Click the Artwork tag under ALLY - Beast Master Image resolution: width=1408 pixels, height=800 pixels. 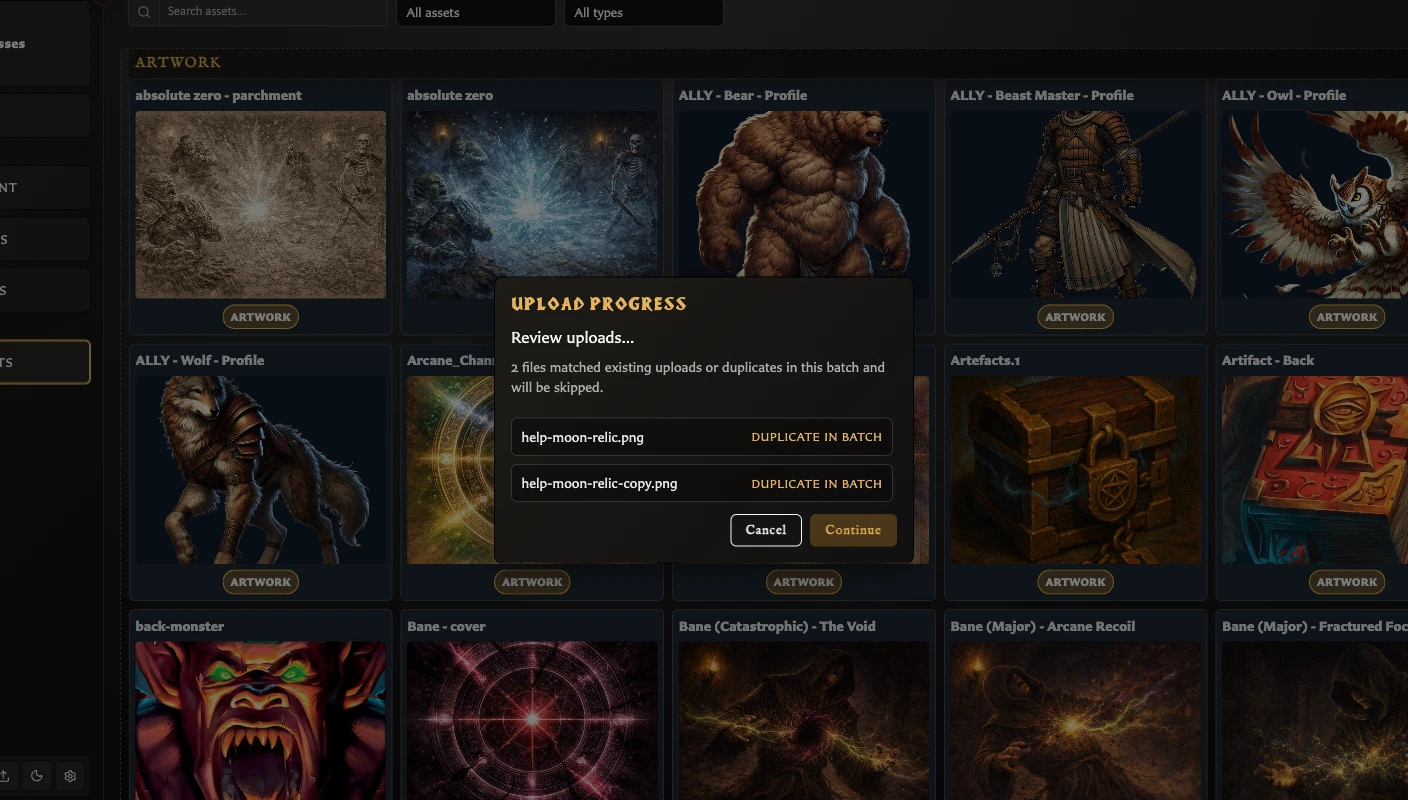1076,317
